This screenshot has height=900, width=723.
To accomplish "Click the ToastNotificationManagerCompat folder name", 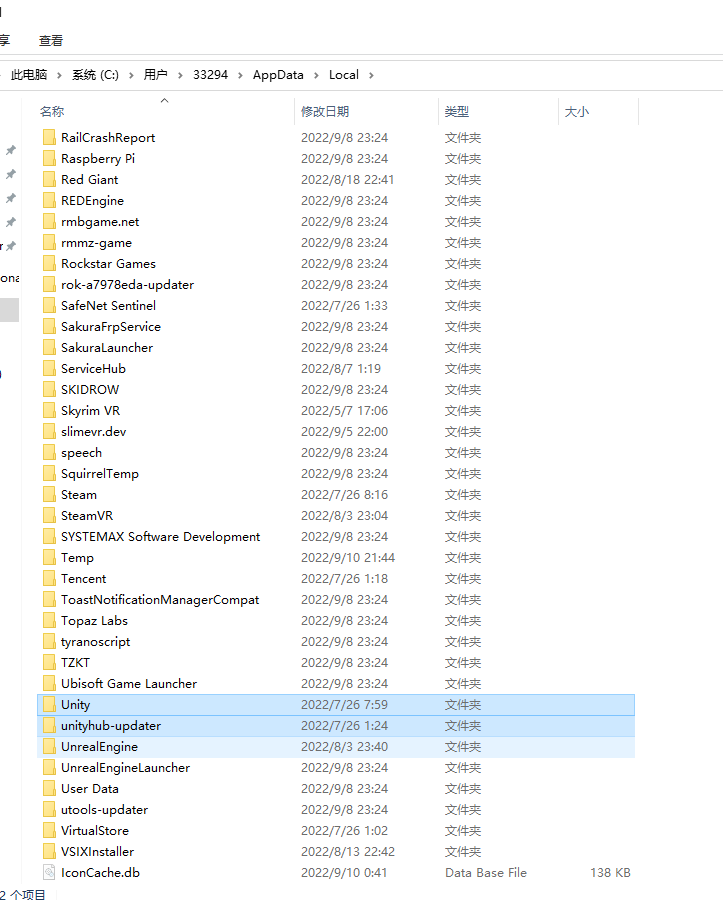I will [x=160, y=600].
